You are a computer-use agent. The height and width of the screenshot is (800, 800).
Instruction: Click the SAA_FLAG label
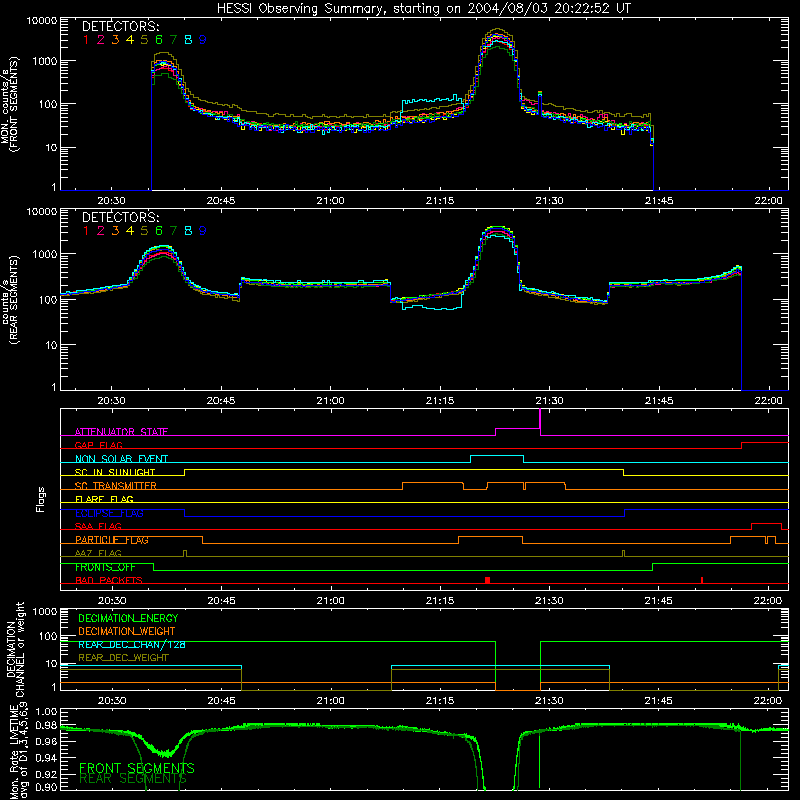coord(98,526)
